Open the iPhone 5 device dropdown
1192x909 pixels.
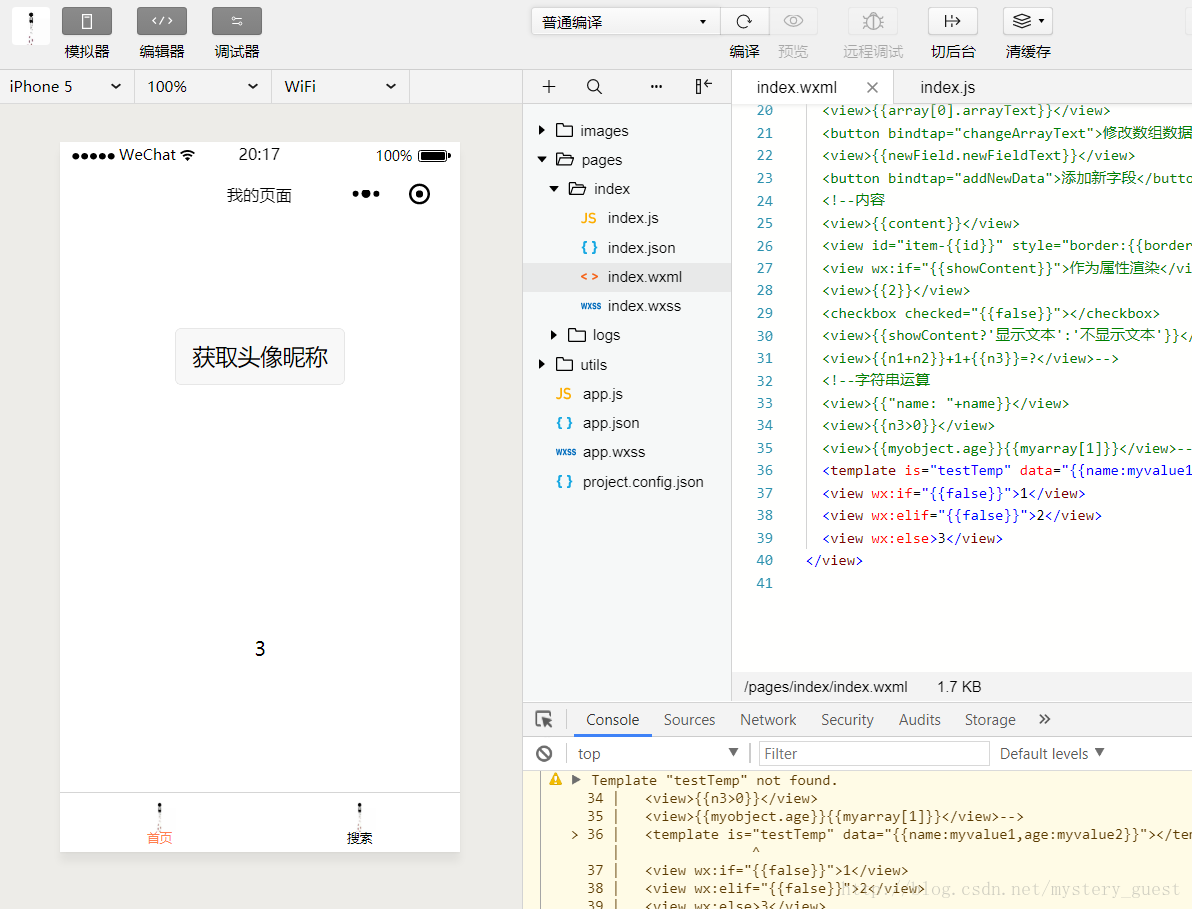coord(67,87)
